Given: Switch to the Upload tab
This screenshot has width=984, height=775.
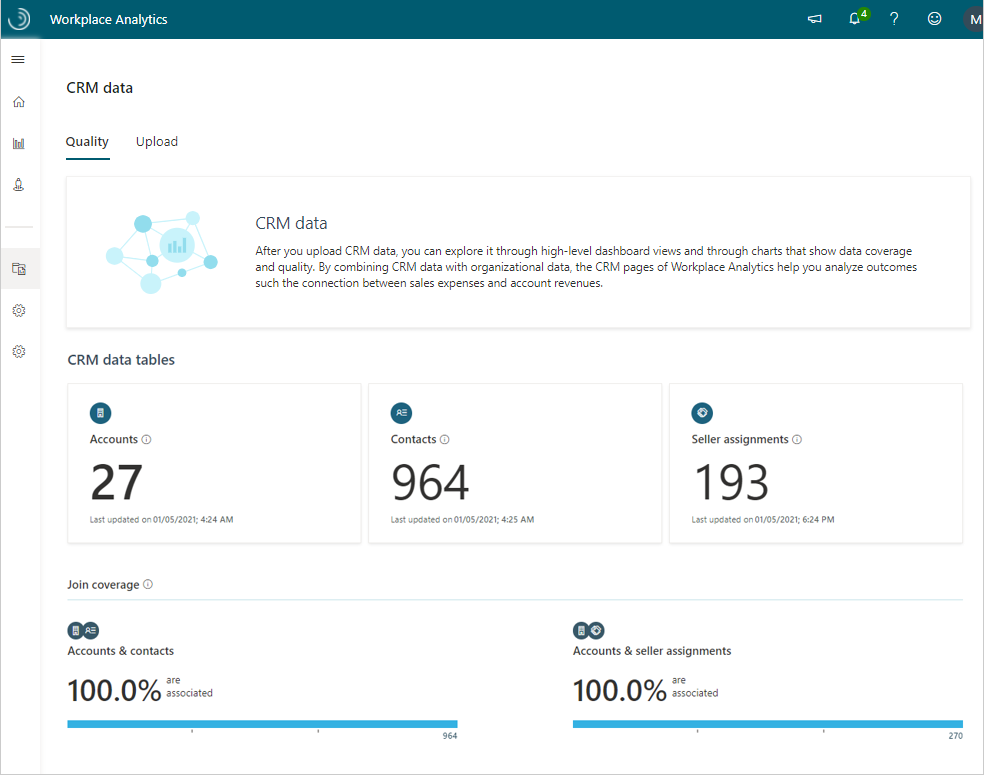Looking at the screenshot, I should [157, 142].
